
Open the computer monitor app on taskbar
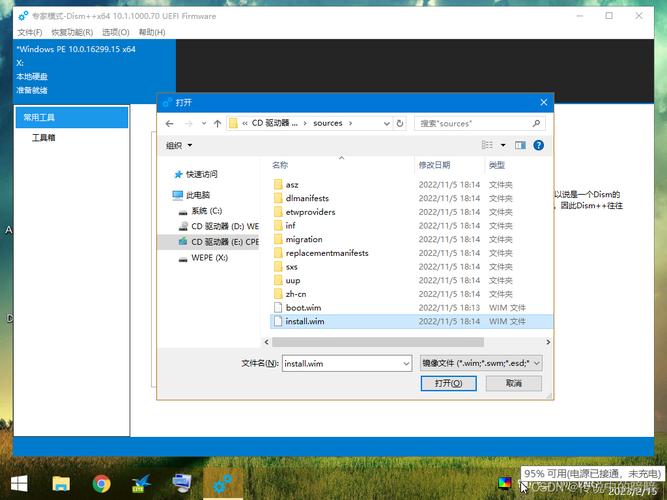point(182,484)
